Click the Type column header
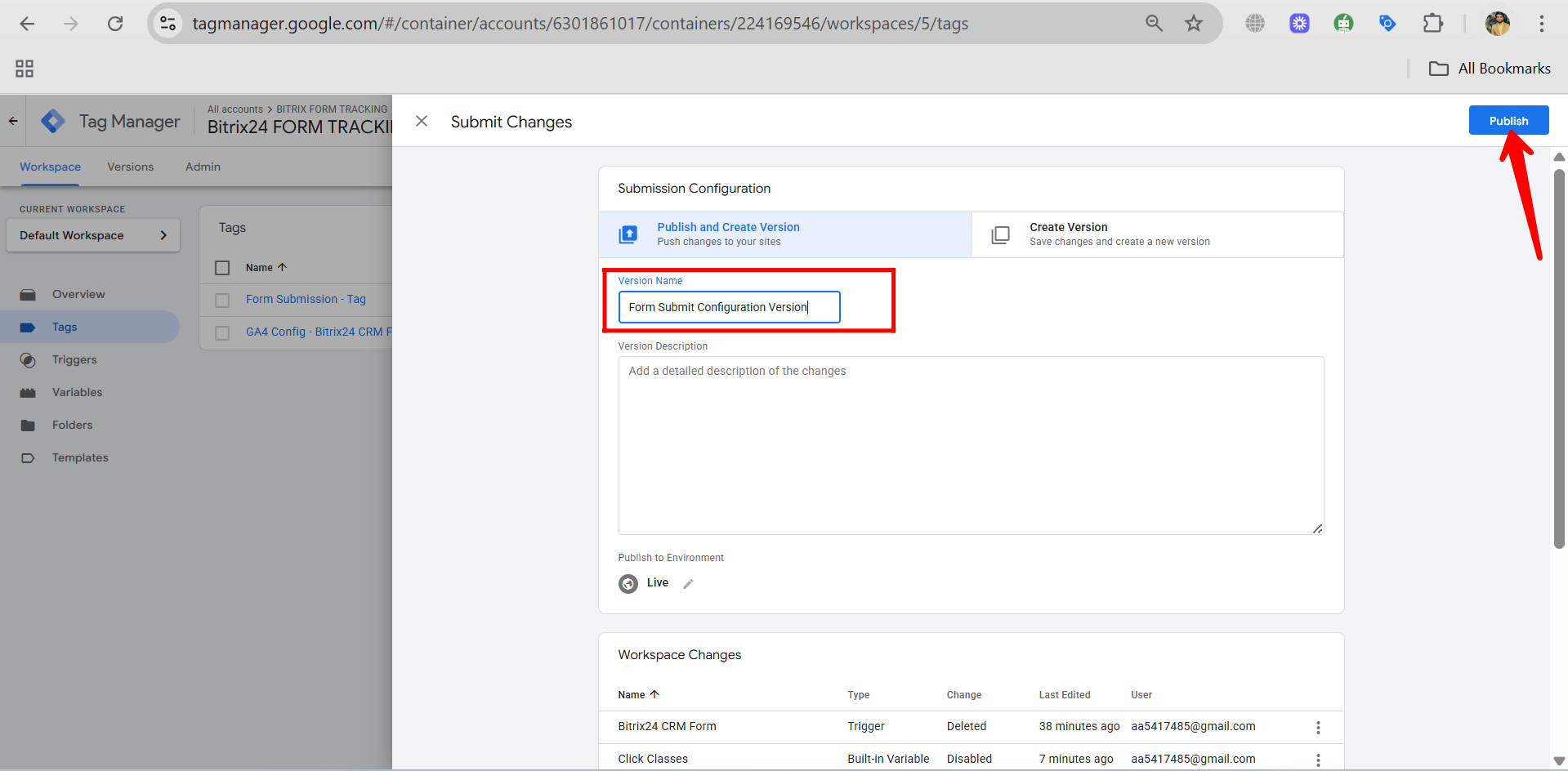 click(x=858, y=695)
